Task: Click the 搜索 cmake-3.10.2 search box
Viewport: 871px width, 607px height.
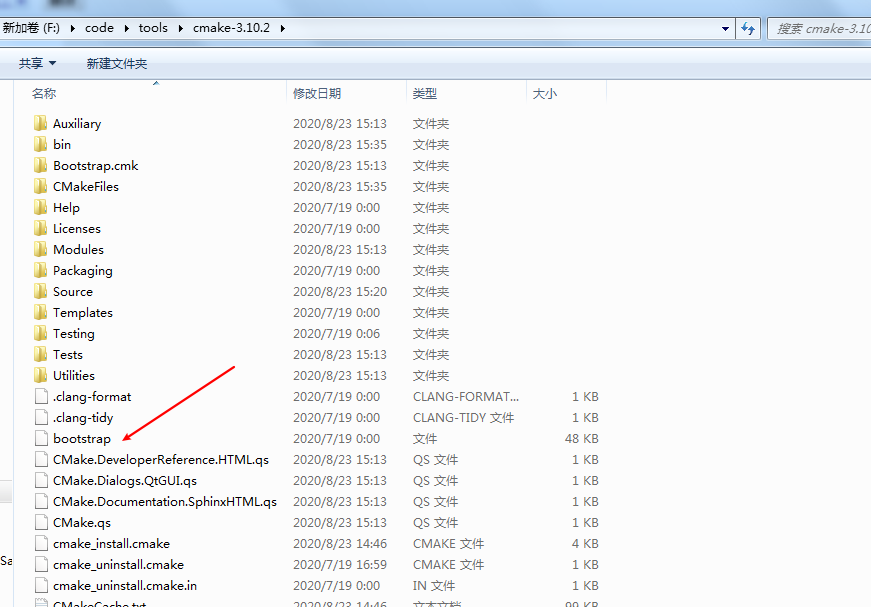Action: 819,28
